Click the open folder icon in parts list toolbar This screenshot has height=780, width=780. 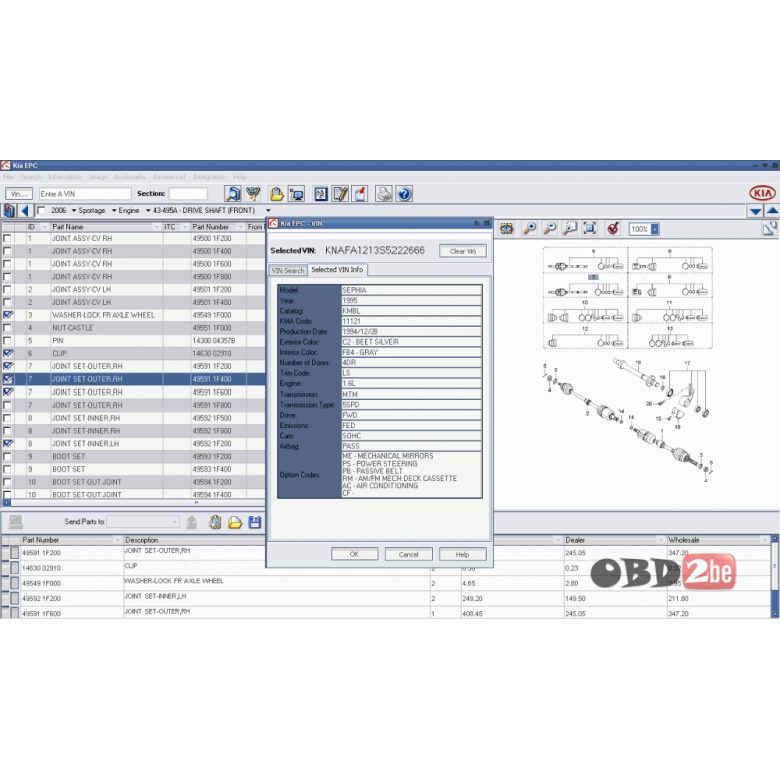pyautogui.click(x=235, y=522)
